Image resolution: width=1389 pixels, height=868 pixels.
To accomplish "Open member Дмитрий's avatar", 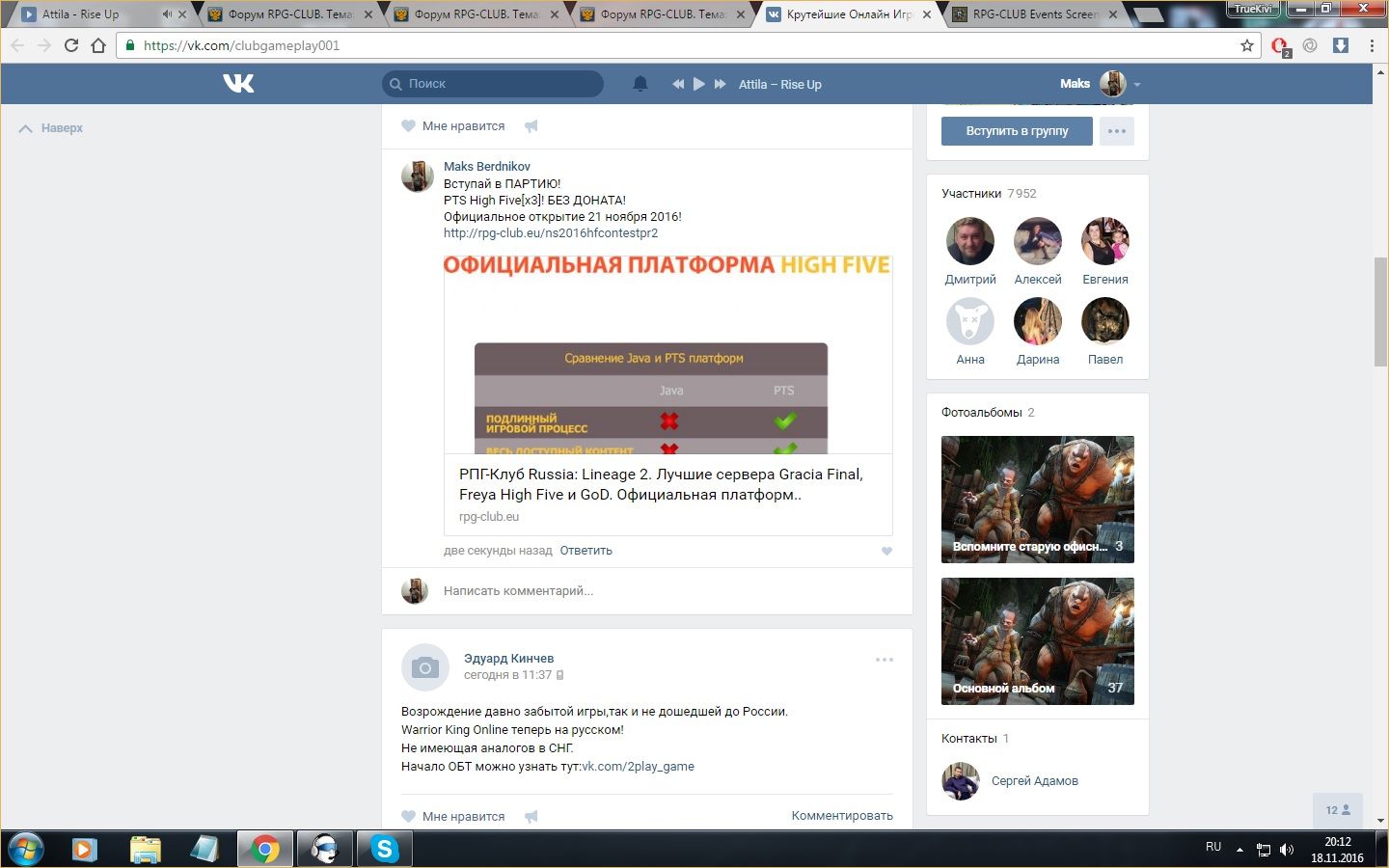I will coord(970,241).
